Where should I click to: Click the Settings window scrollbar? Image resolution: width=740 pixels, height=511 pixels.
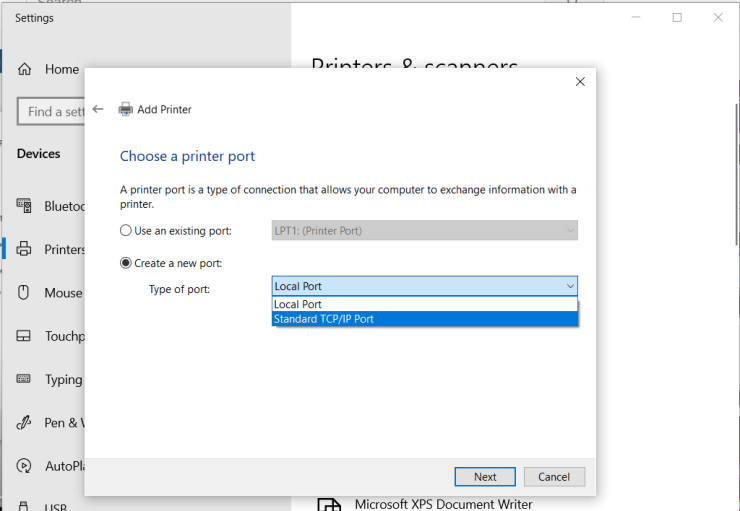(737, 174)
